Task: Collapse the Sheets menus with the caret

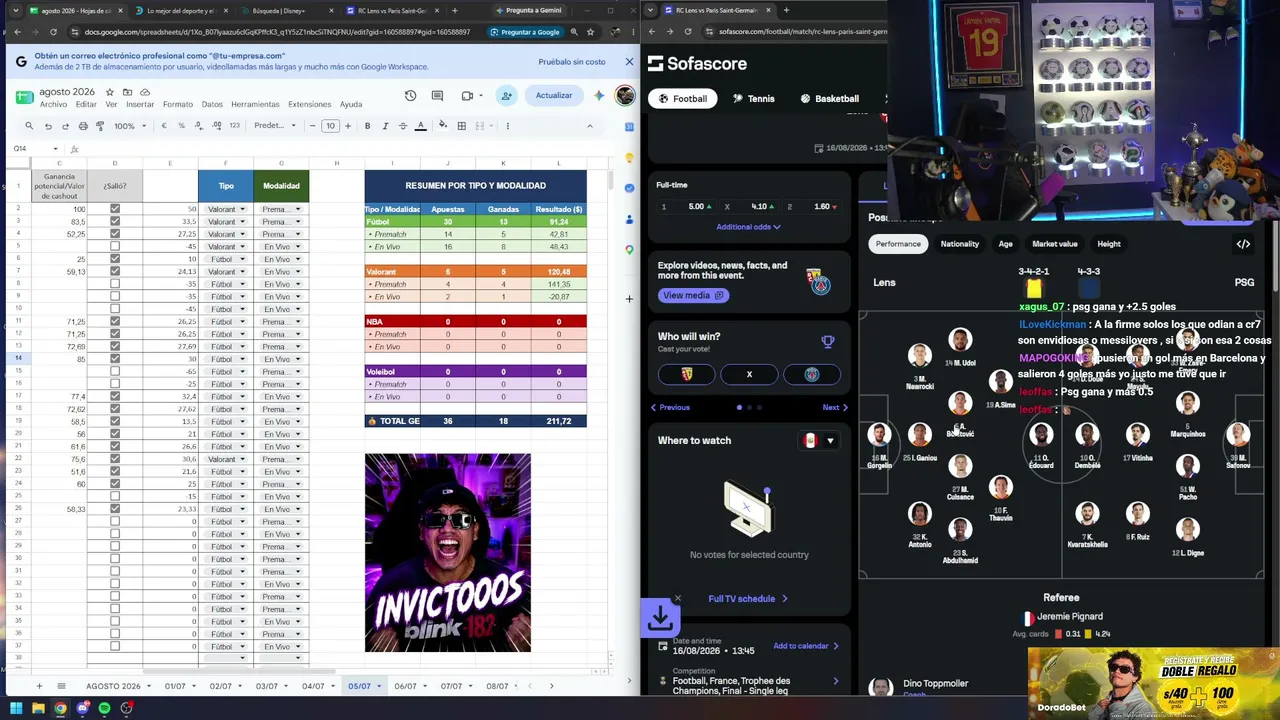Action: click(x=589, y=126)
